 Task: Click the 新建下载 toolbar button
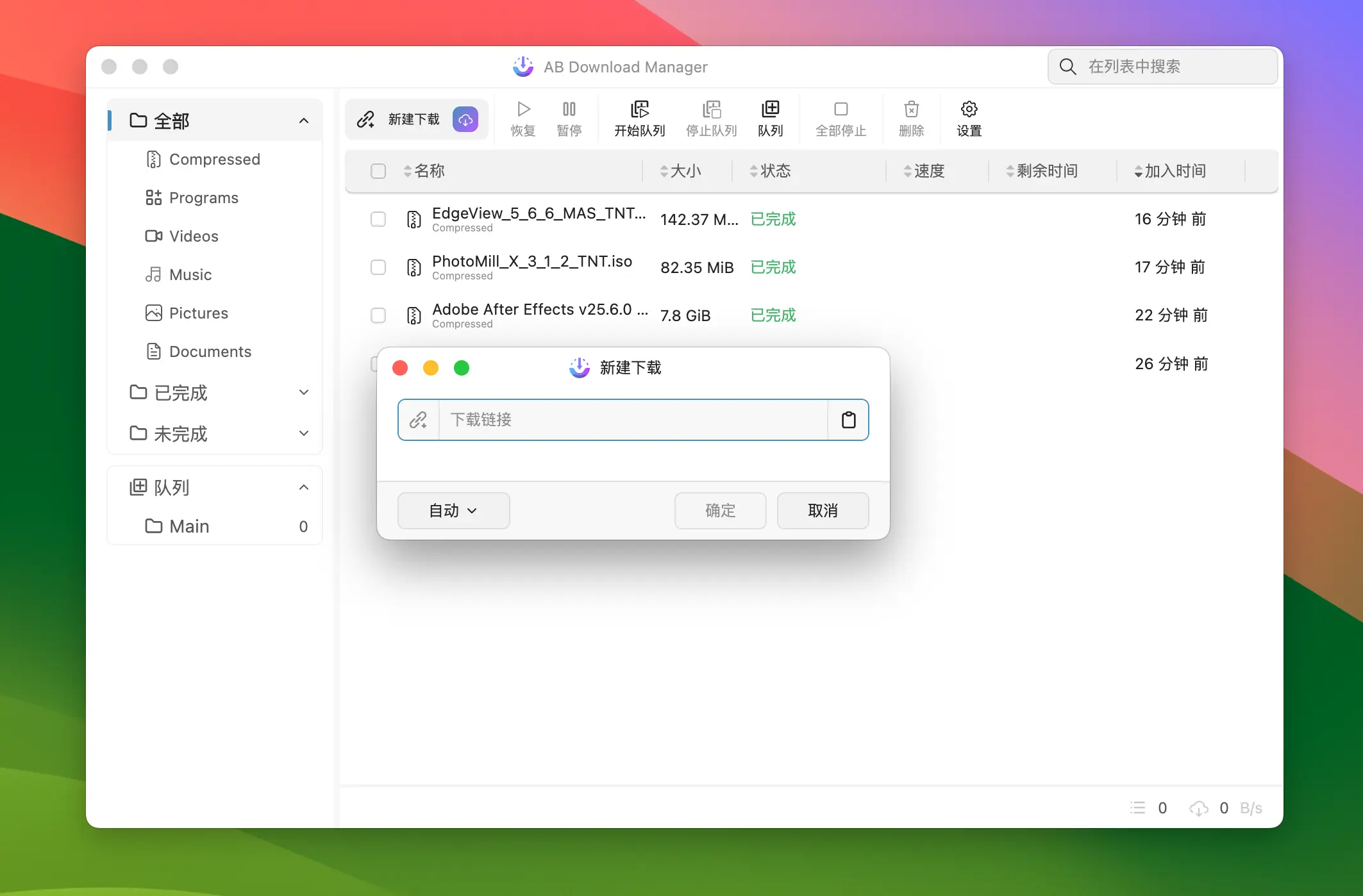pyautogui.click(x=403, y=119)
